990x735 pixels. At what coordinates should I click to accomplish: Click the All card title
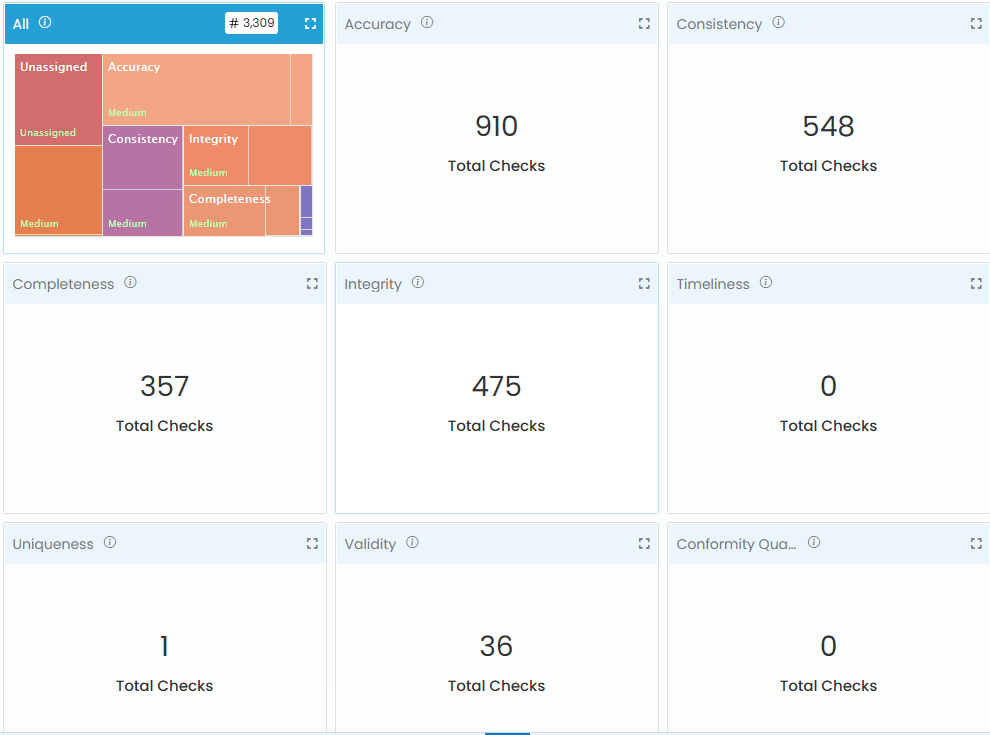tap(21, 24)
